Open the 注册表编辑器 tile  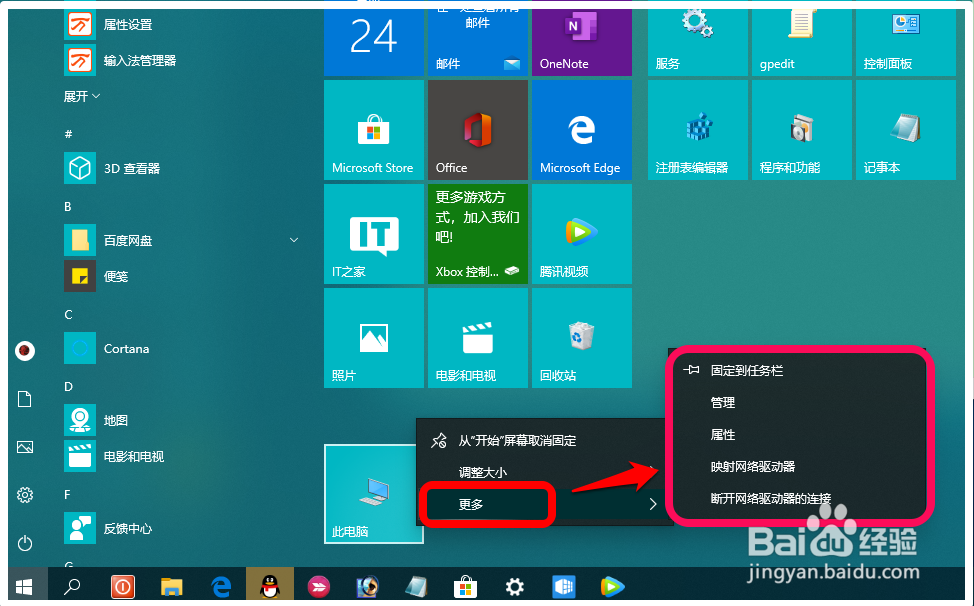coord(698,130)
